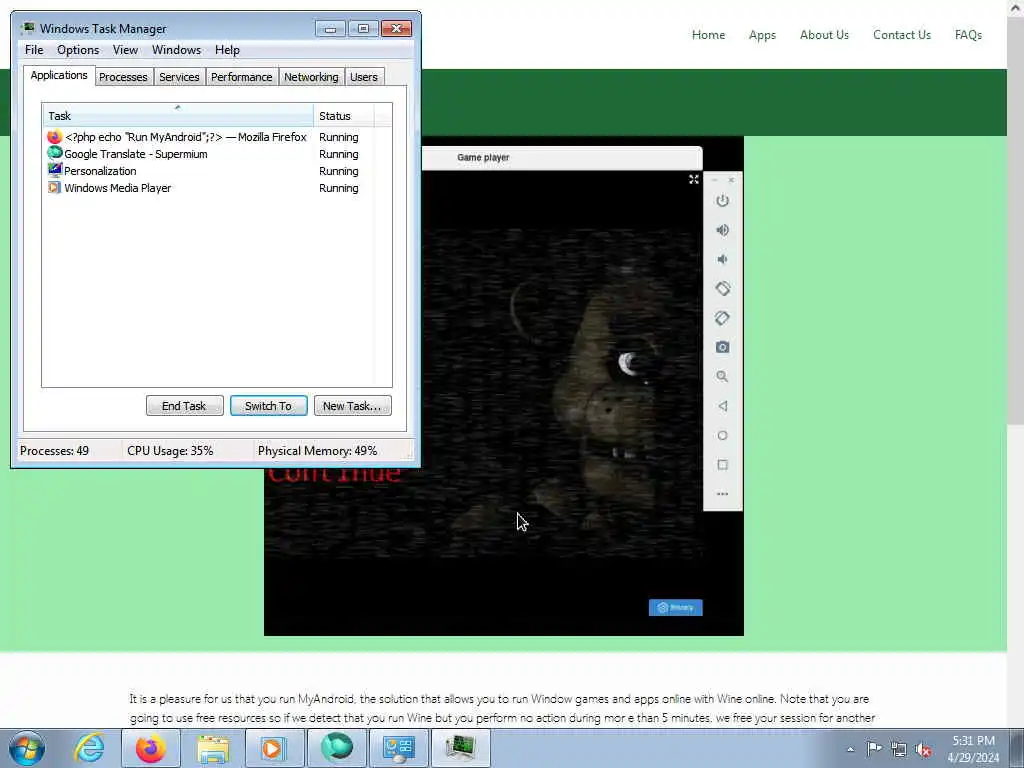Viewport: 1024px width, 768px height.
Task: Open the Contact Us link
Action: (902, 35)
